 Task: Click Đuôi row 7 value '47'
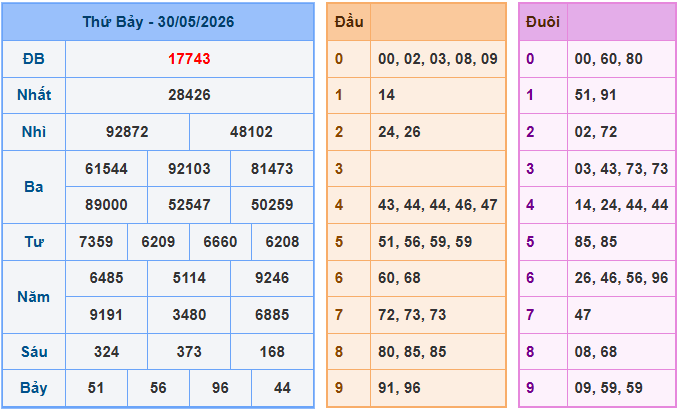583,315
